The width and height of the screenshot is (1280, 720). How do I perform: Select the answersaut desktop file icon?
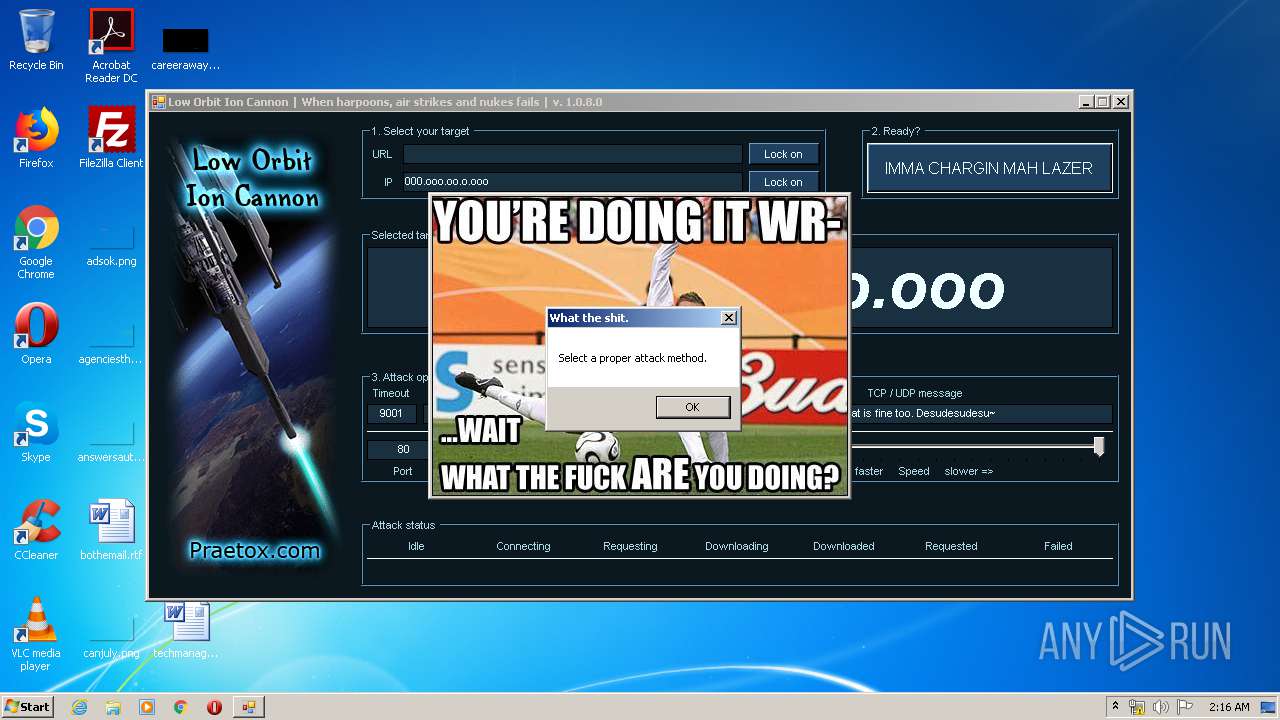[x=111, y=441]
